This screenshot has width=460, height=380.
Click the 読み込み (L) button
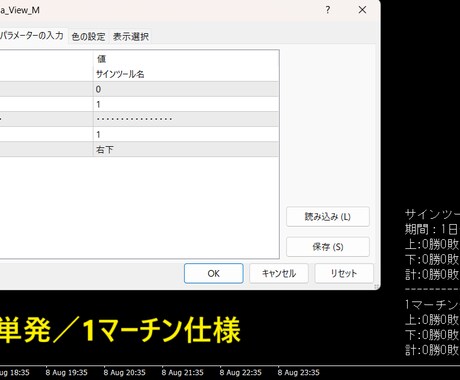point(328,217)
